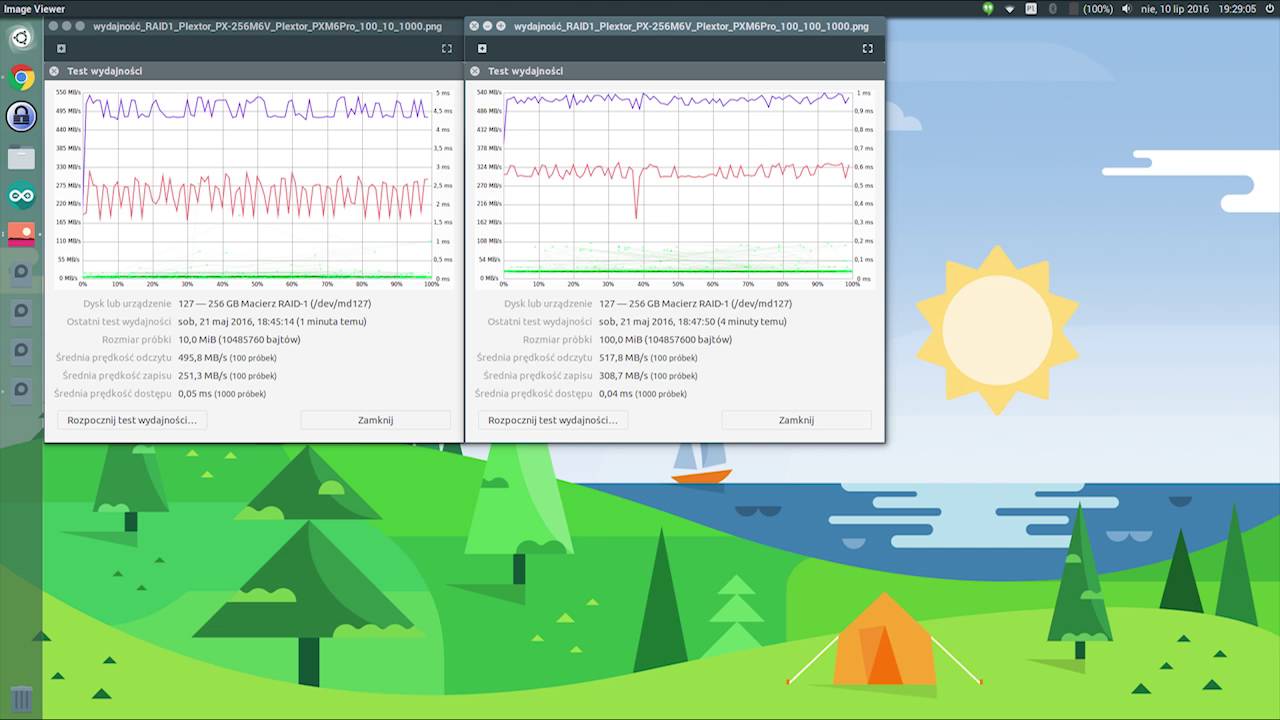Click the benchmark graph in the left window

257,186
